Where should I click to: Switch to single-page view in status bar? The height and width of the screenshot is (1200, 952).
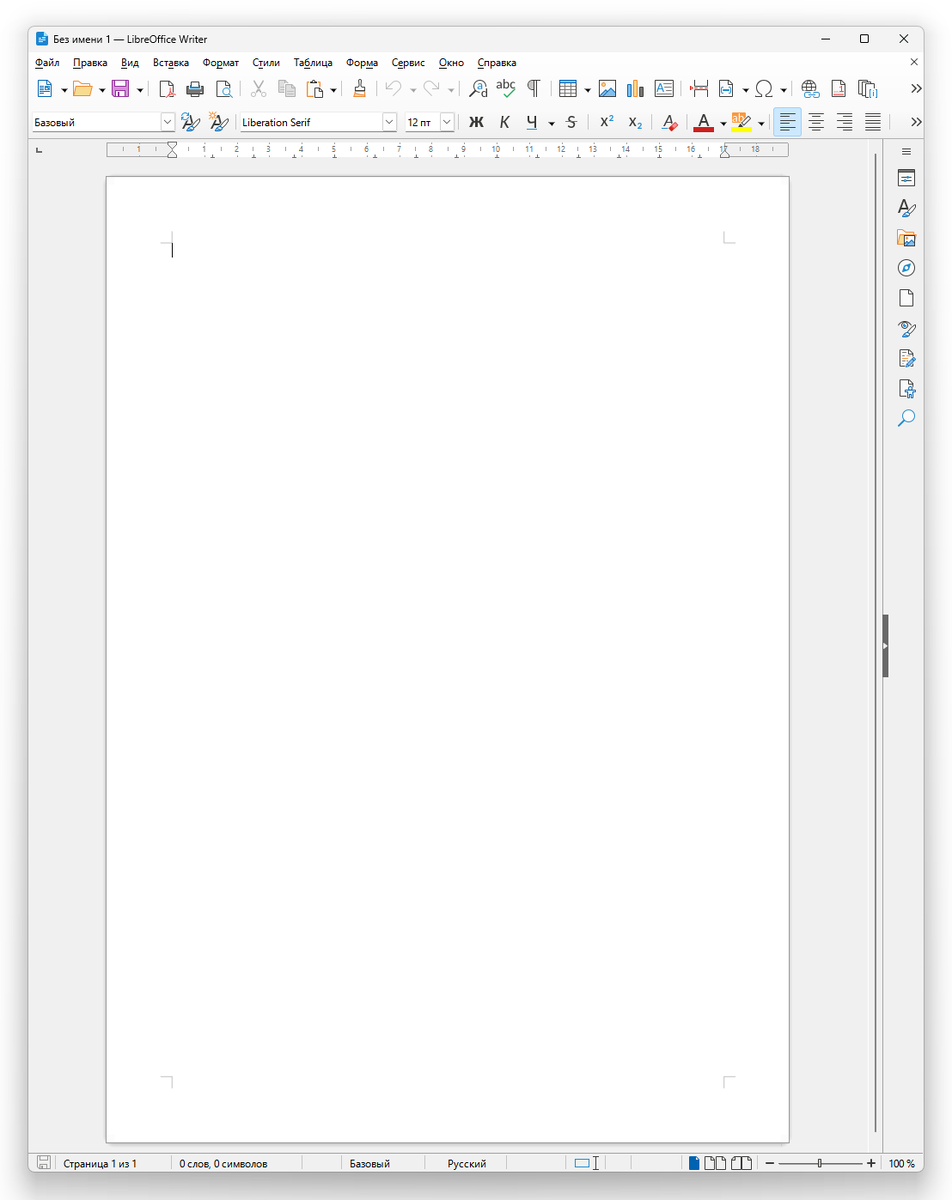[x=694, y=1163]
